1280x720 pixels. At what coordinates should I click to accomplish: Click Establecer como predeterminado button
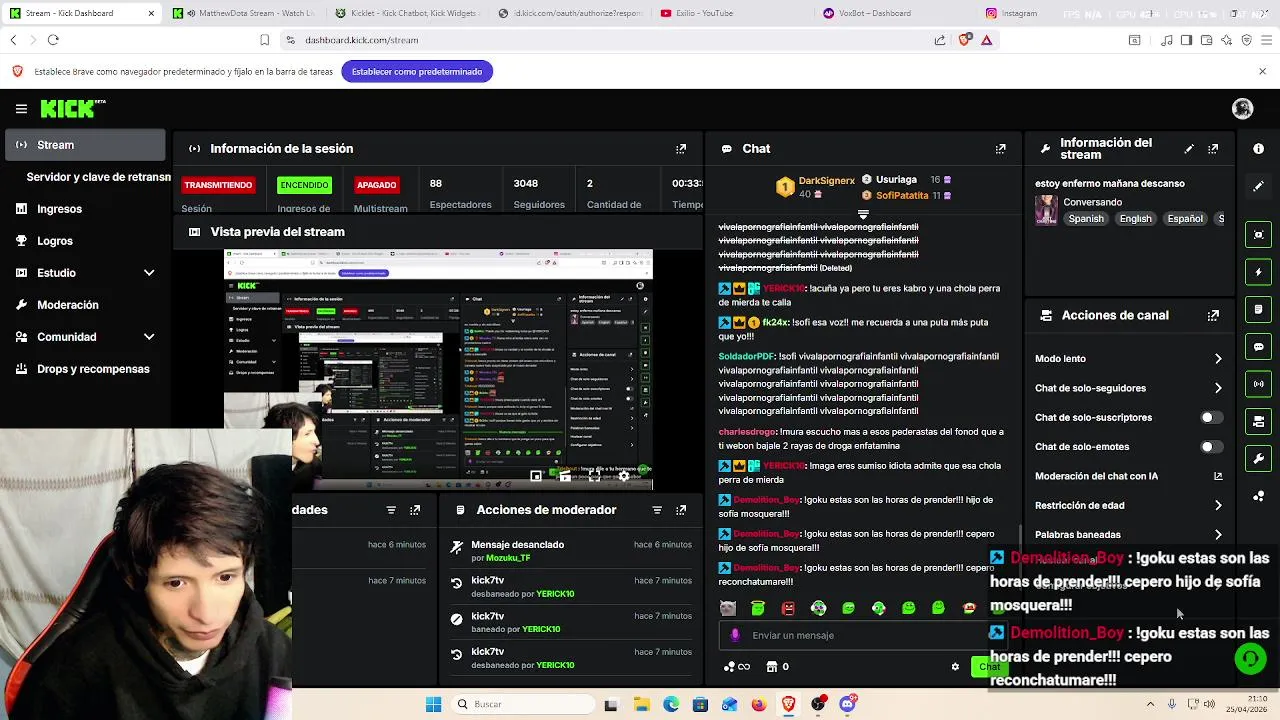(417, 72)
